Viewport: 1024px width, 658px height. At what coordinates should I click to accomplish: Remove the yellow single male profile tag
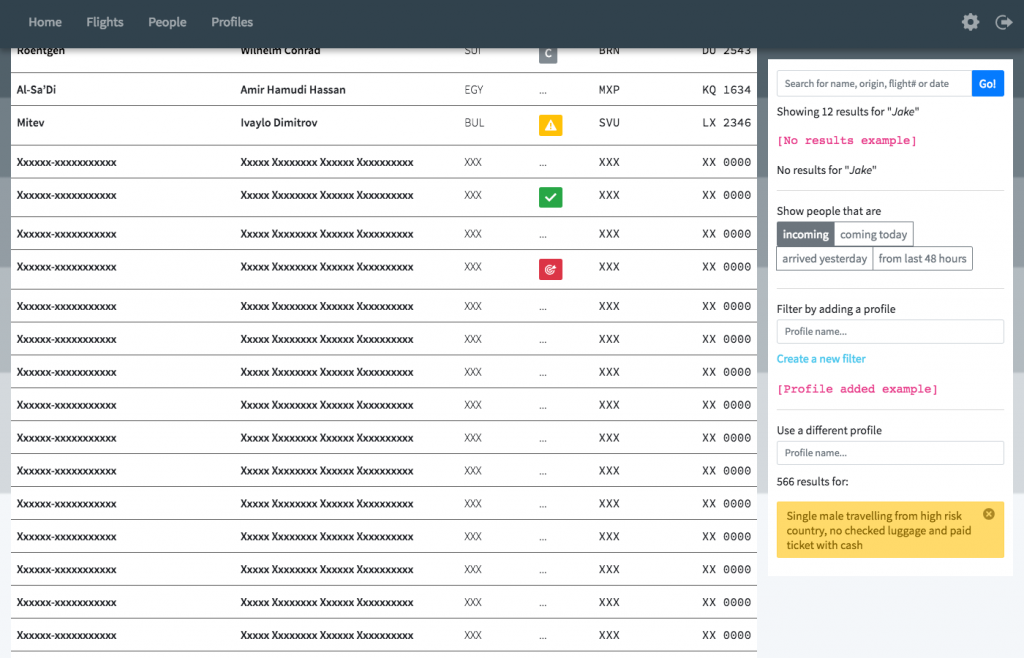point(988,514)
